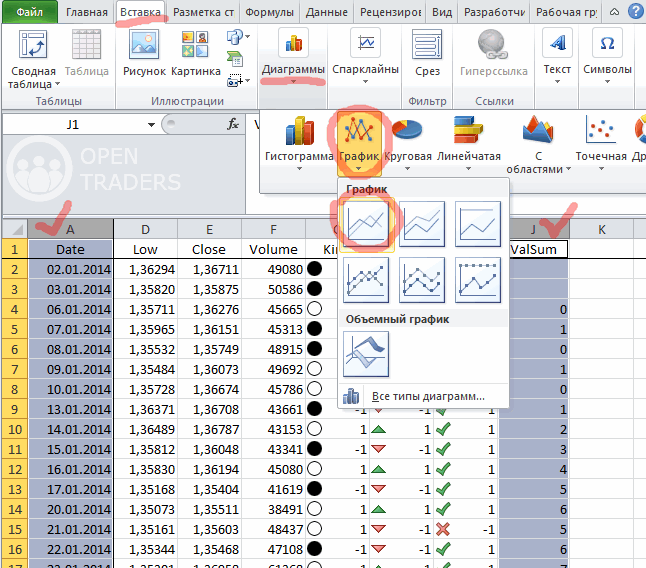
Task: Click the Date header cell
Action: pos(70,249)
